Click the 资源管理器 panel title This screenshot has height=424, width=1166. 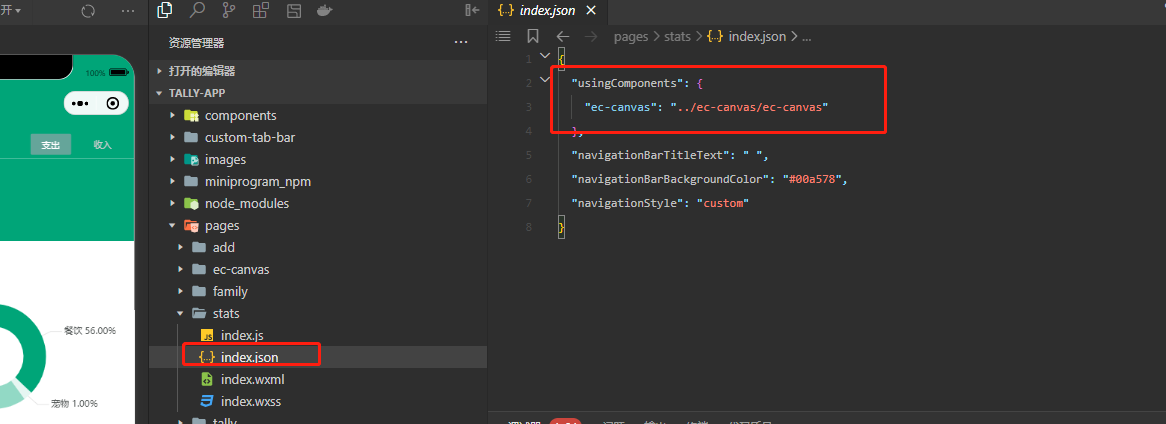(196, 42)
